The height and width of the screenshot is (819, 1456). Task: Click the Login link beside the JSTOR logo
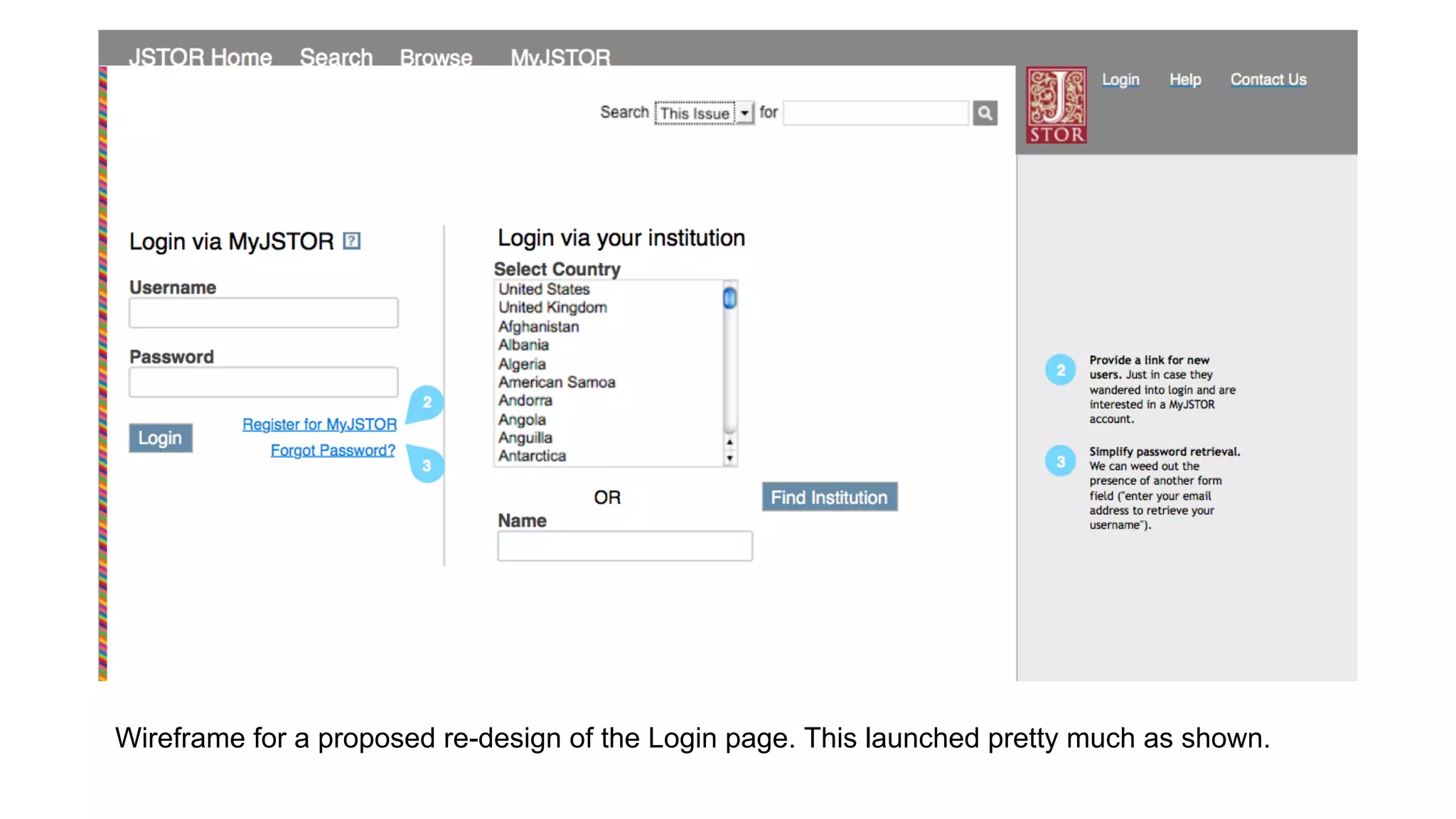pyautogui.click(x=1120, y=80)
